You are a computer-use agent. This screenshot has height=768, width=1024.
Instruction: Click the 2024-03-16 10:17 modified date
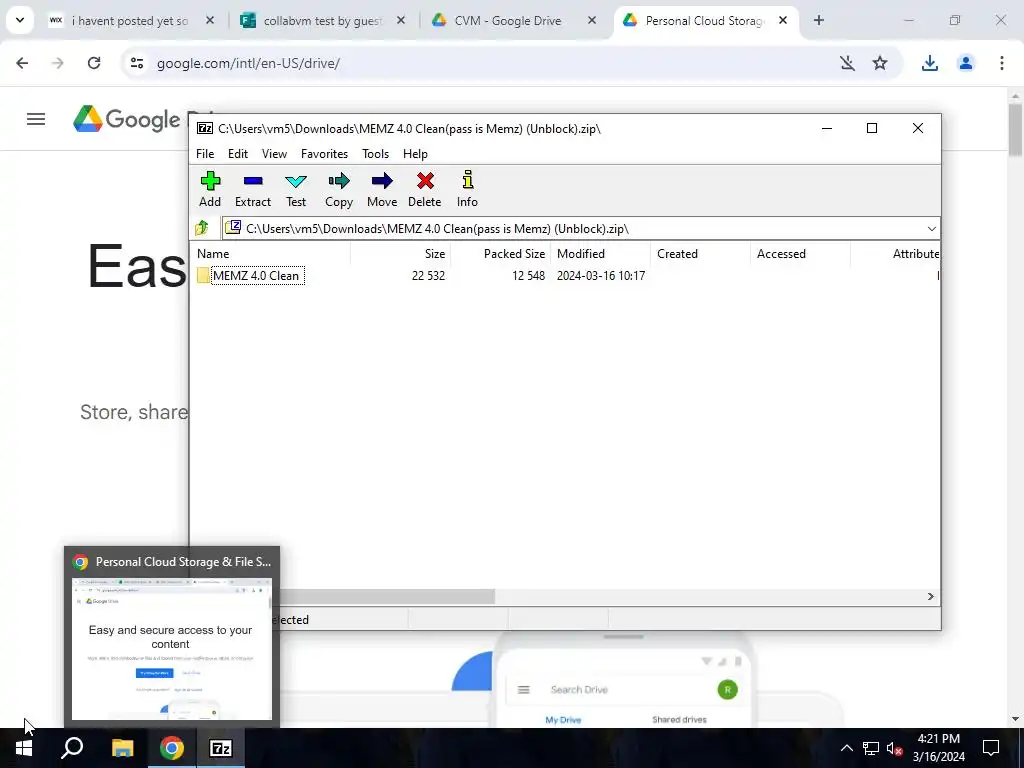601,276
